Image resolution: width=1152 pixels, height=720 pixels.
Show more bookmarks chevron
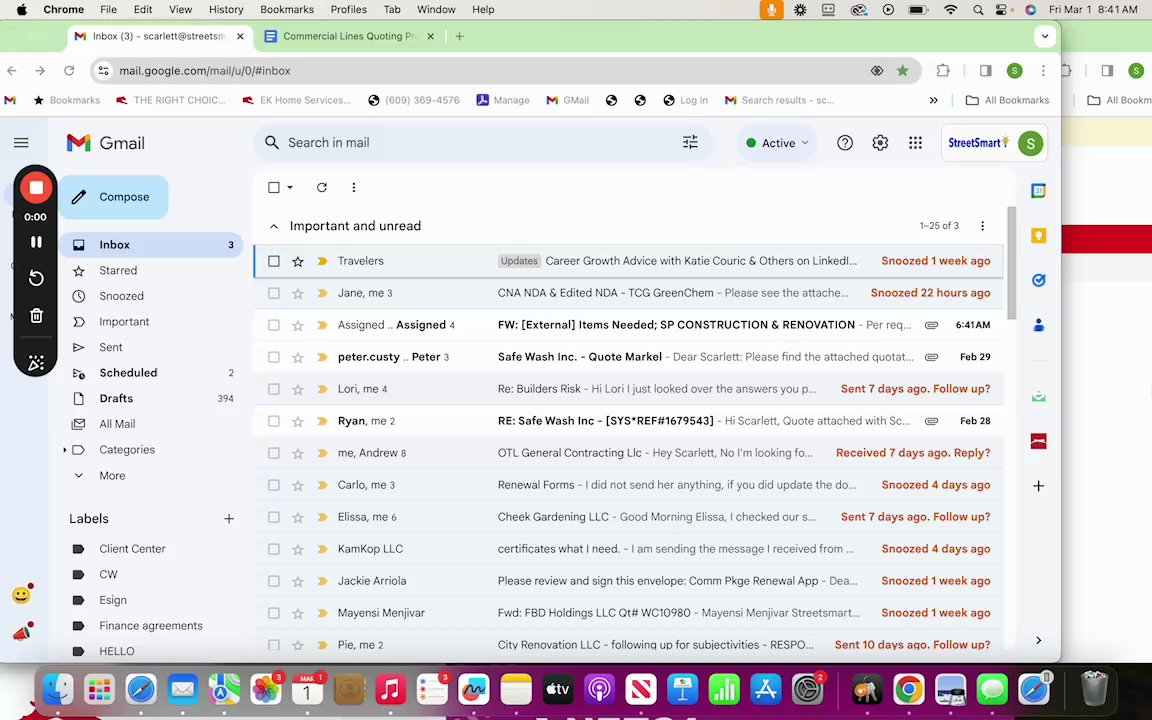pyautogui.click(x=933, y=100)
